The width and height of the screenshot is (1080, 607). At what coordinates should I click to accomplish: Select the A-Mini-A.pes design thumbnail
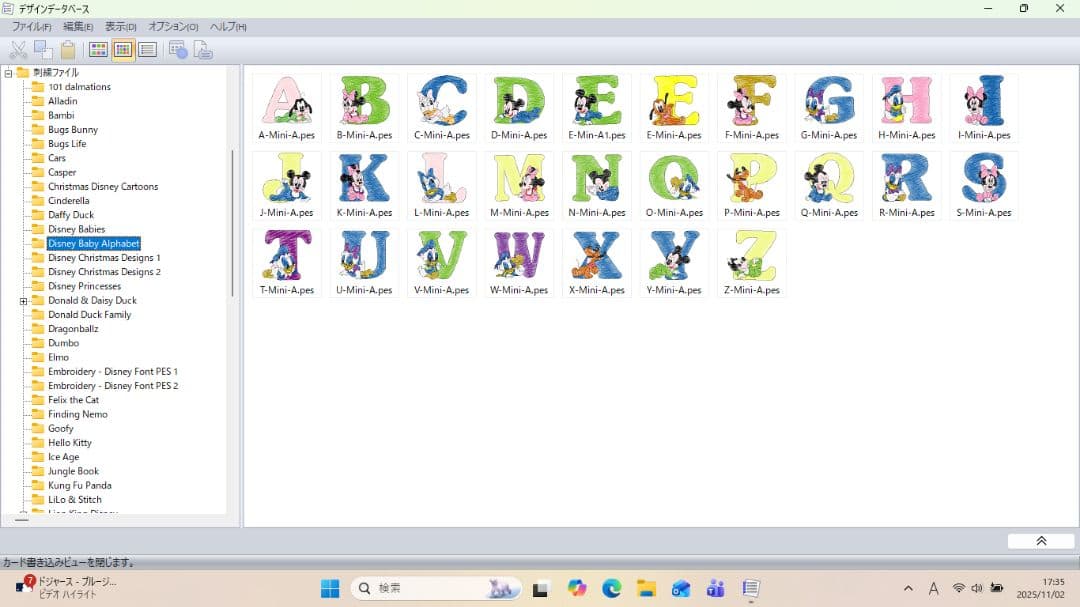pyautogui.click(x=286, y=107)
